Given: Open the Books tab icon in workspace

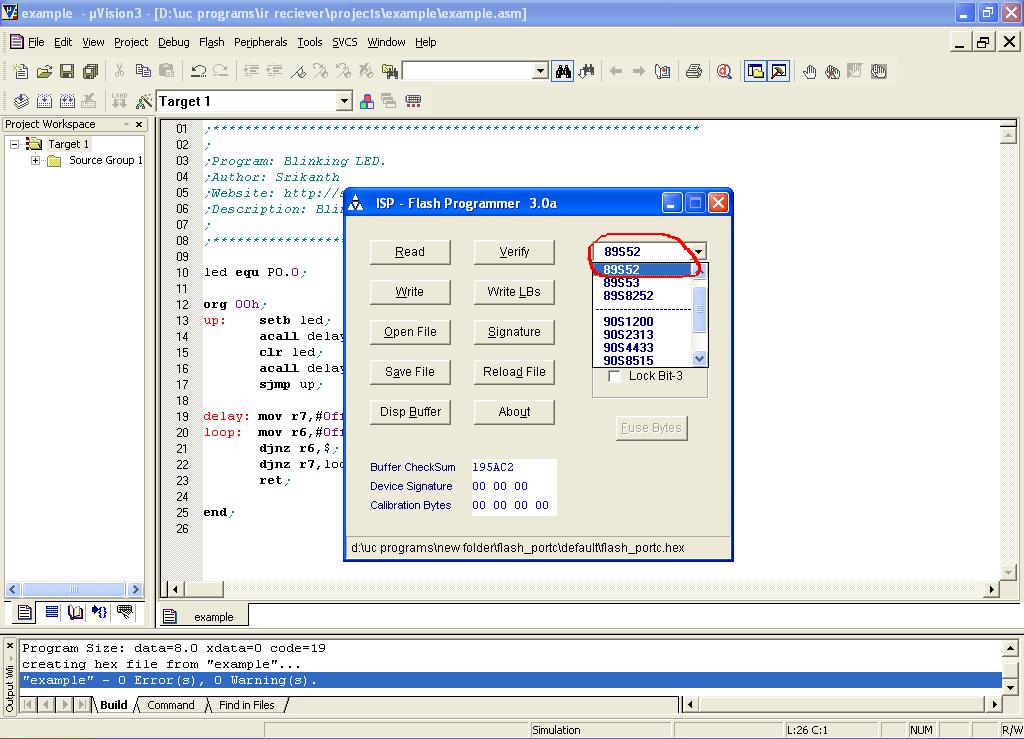Looking at the screenshot, I should click(x=75, y=612).
